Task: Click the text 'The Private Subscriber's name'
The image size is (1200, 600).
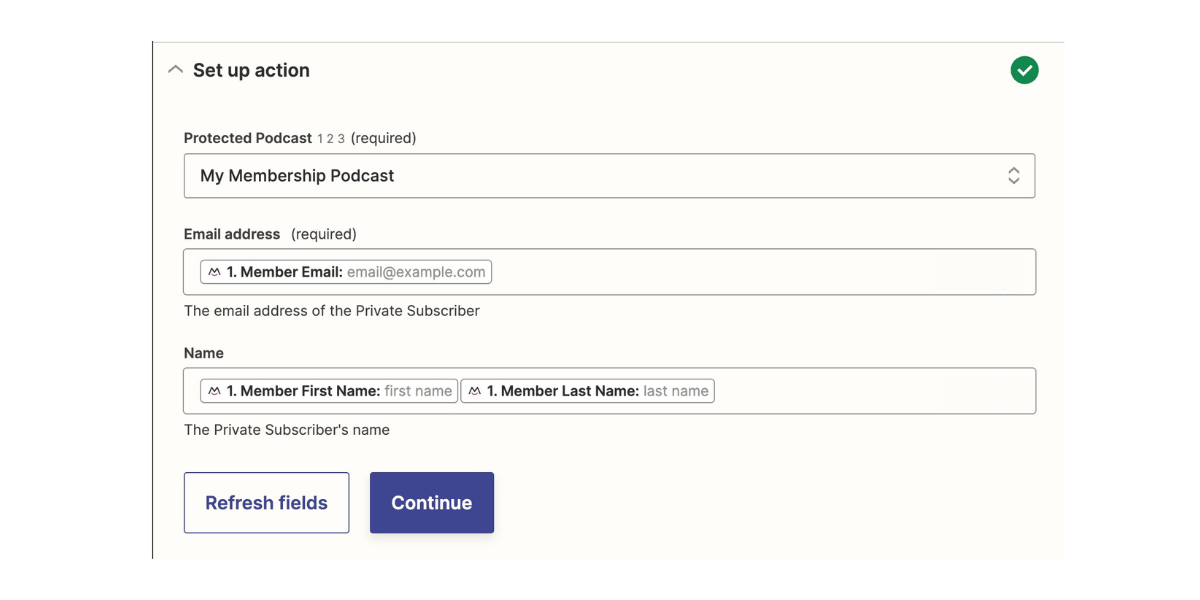Action: (x=287, y=430)
